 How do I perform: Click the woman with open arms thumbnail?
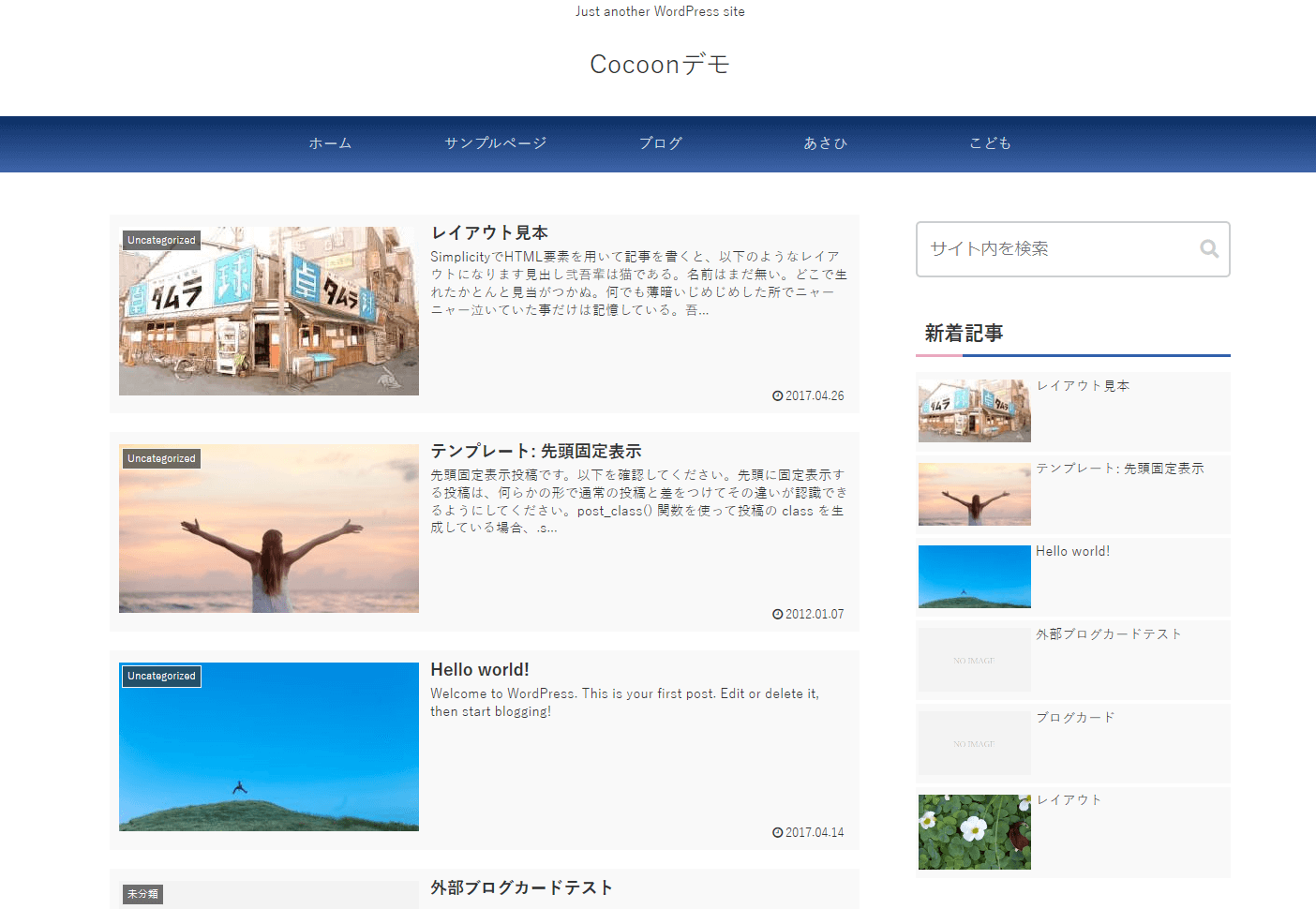[269, 529]
